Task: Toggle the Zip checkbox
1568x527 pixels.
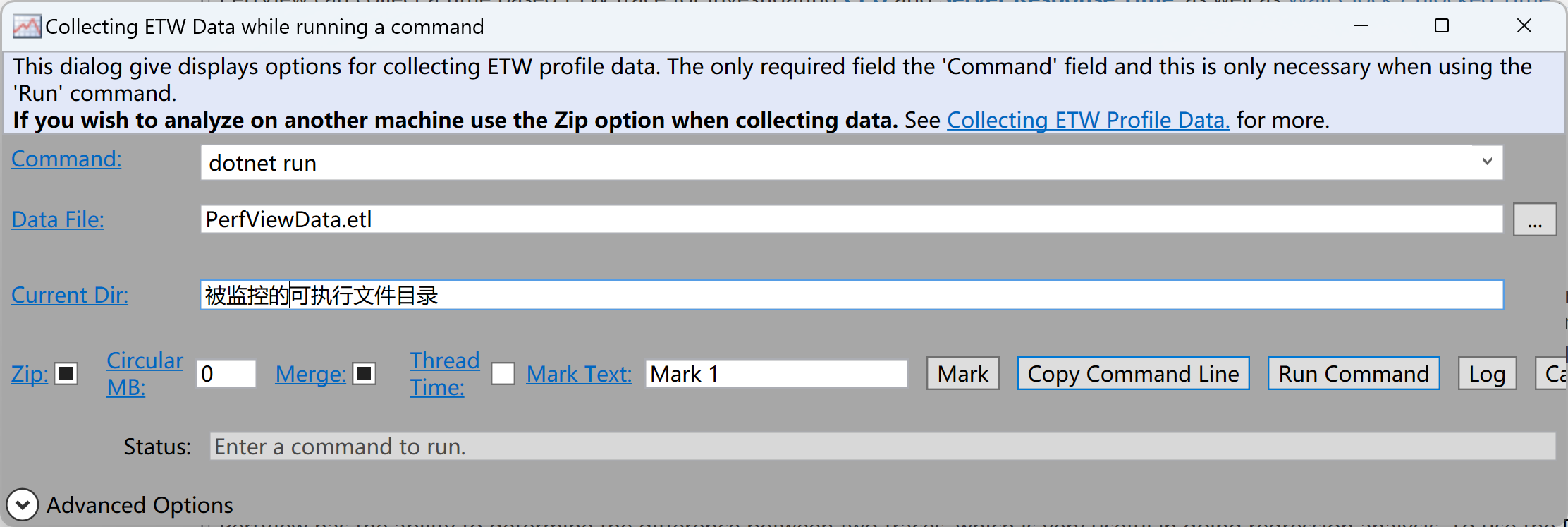Action: 66,373
